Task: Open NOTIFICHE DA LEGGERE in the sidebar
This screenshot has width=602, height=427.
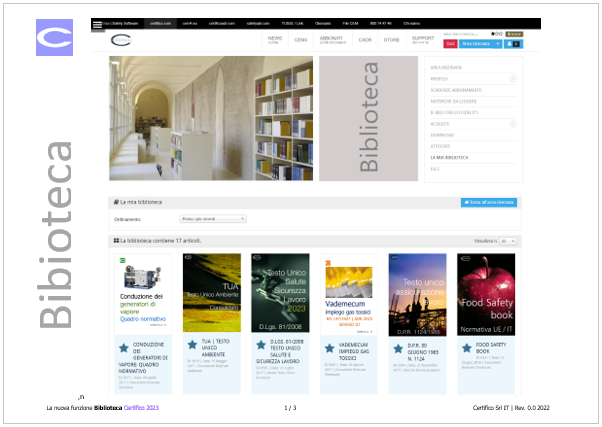Action: 453,101
